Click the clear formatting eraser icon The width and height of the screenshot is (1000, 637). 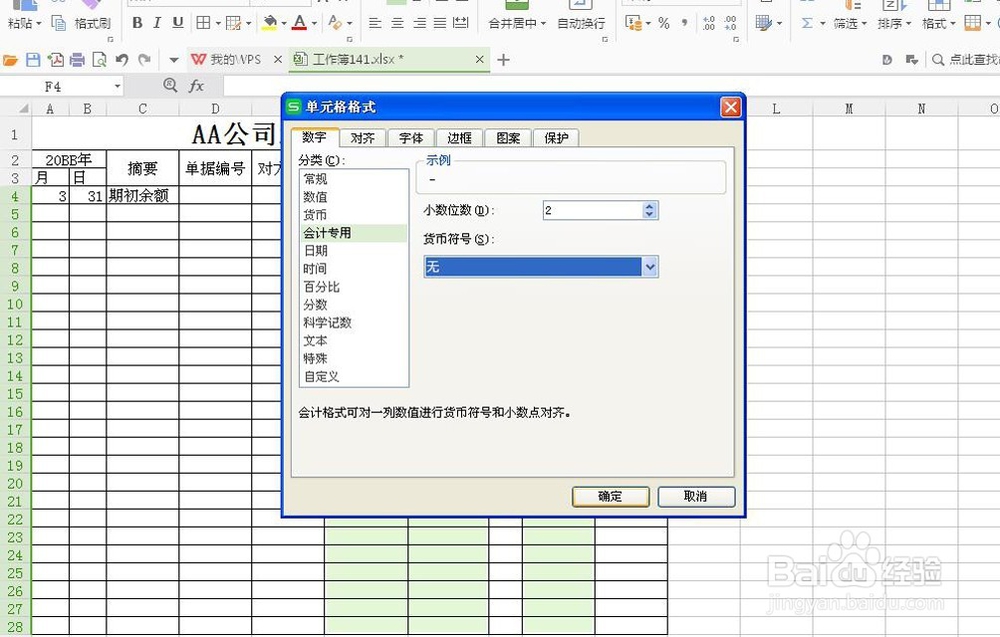[335, 24]
